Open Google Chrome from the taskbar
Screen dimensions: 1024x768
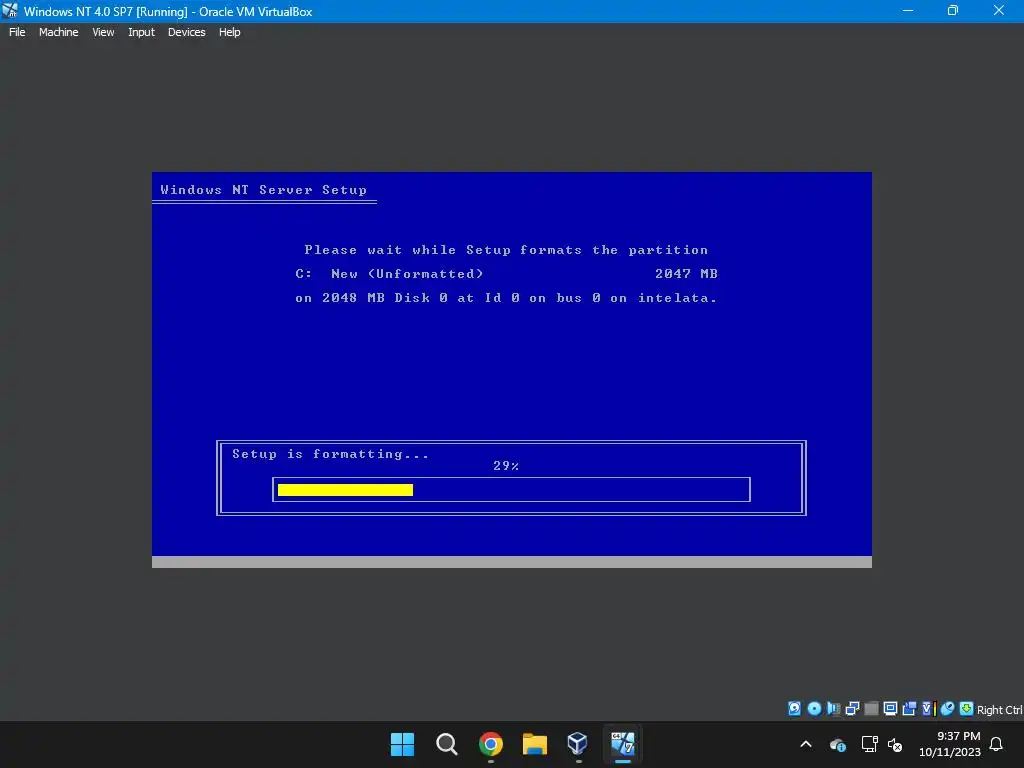(x=490, y=744)
